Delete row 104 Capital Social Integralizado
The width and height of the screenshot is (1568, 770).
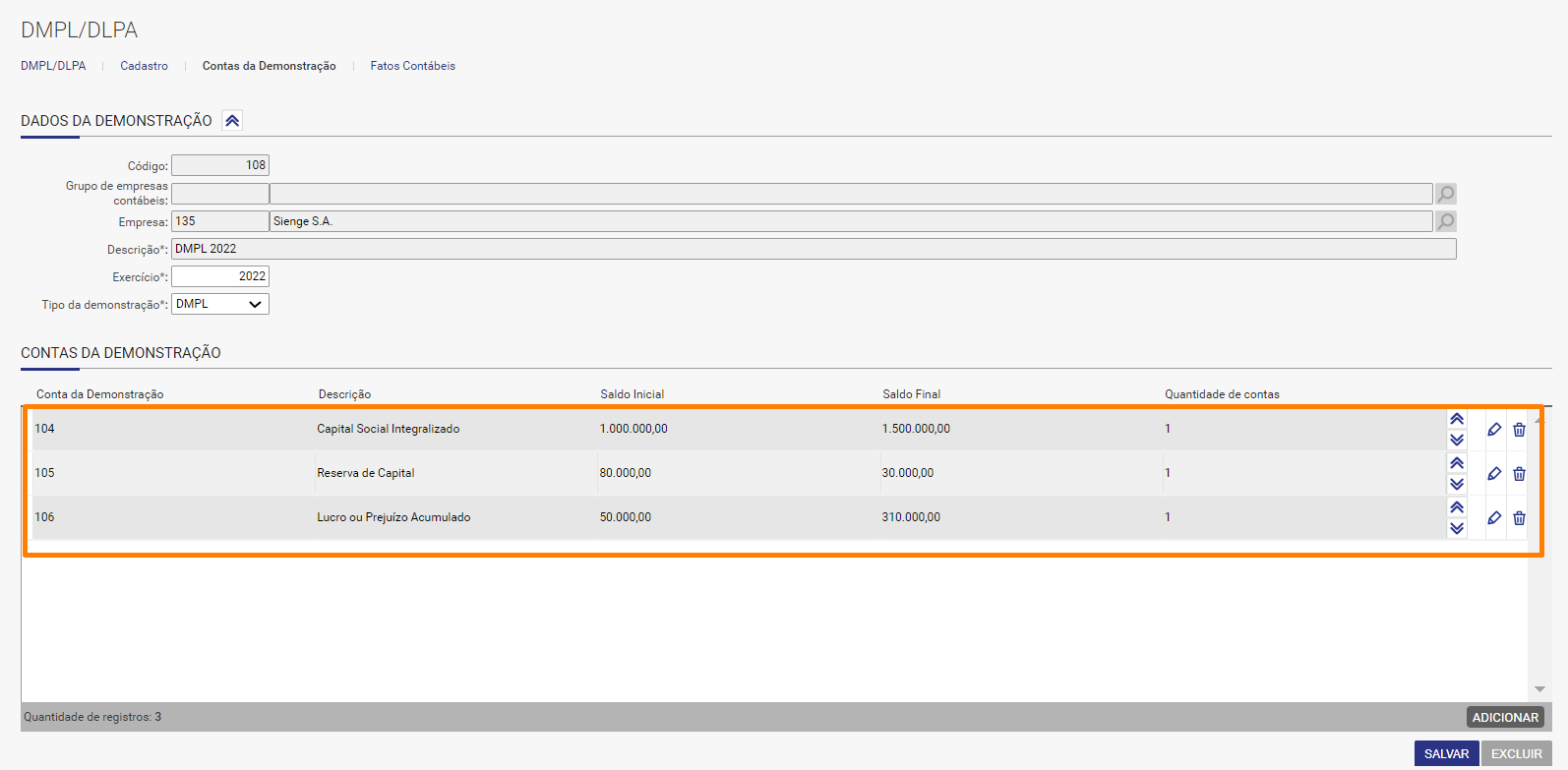(x=1519, y=429)
